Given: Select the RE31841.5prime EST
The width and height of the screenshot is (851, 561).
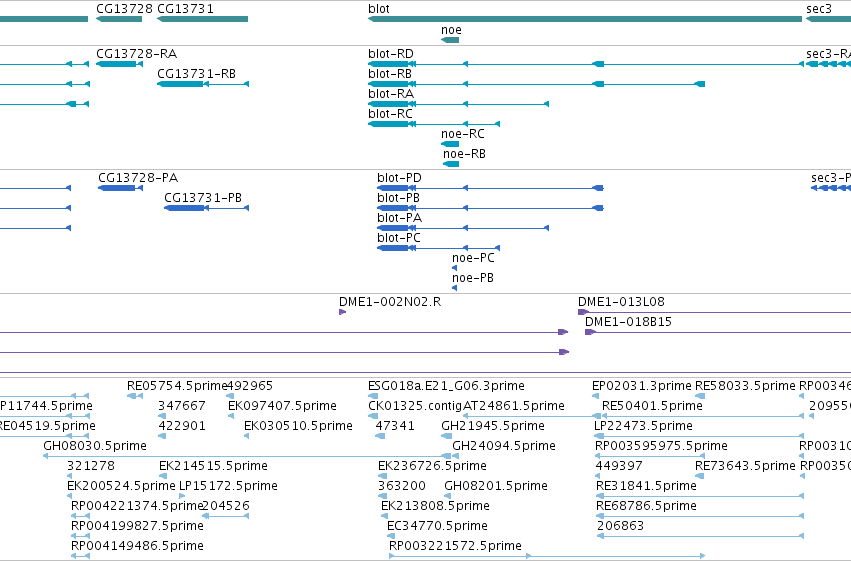Looking at the screenshot, I should (700, 496).
